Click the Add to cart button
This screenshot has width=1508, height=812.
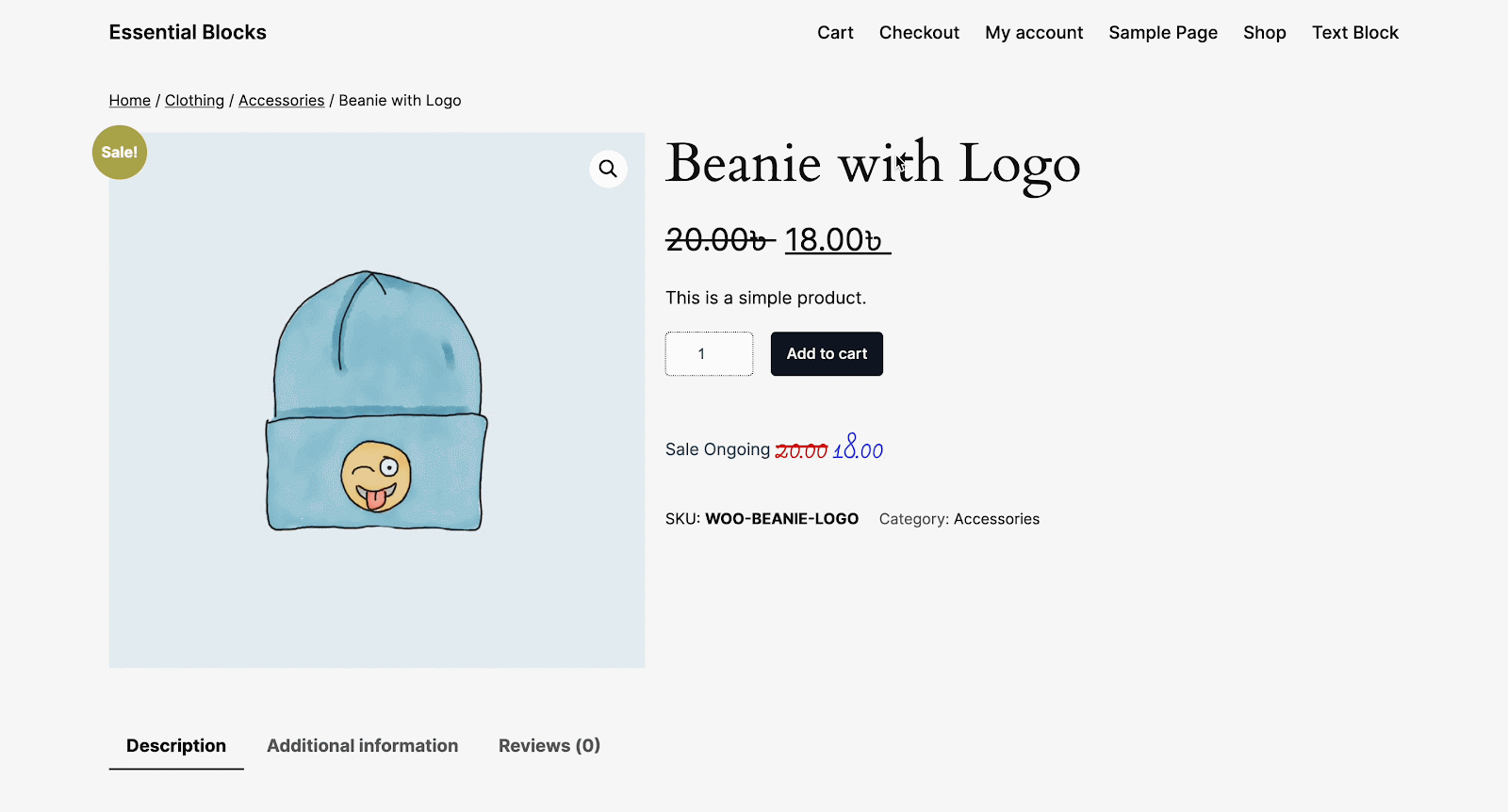827,353
